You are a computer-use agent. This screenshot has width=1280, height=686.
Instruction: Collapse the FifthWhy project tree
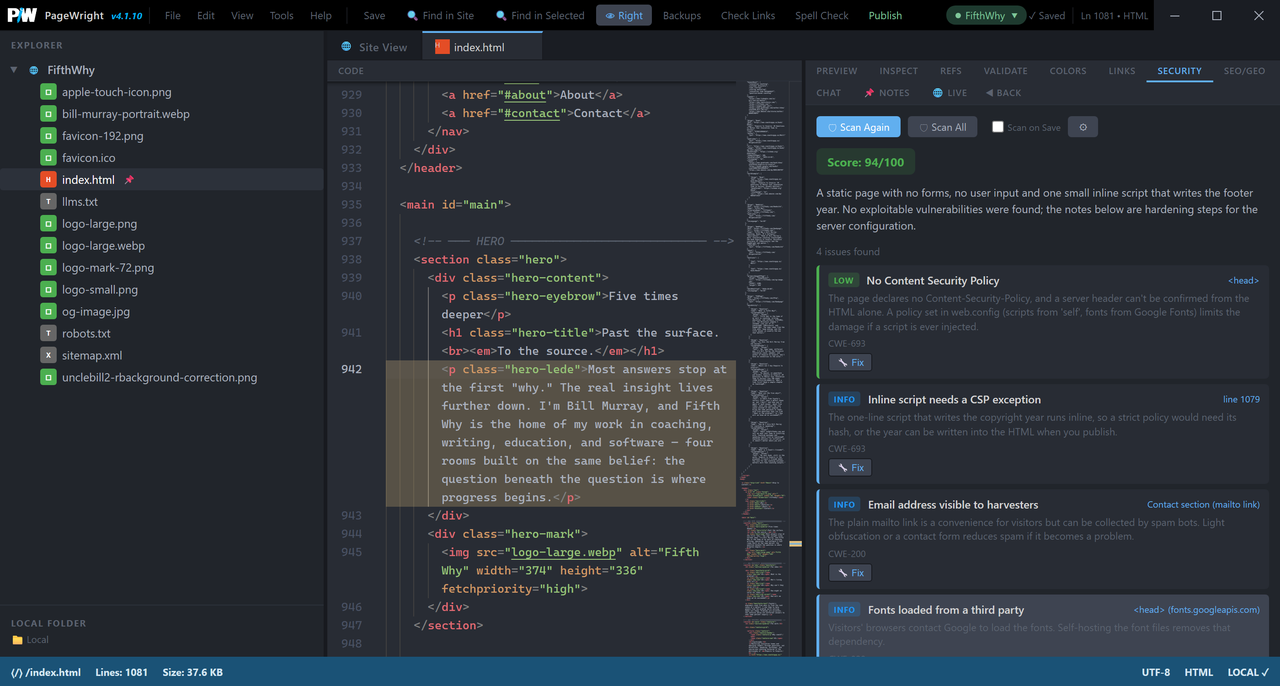click(x=14, y=71)
